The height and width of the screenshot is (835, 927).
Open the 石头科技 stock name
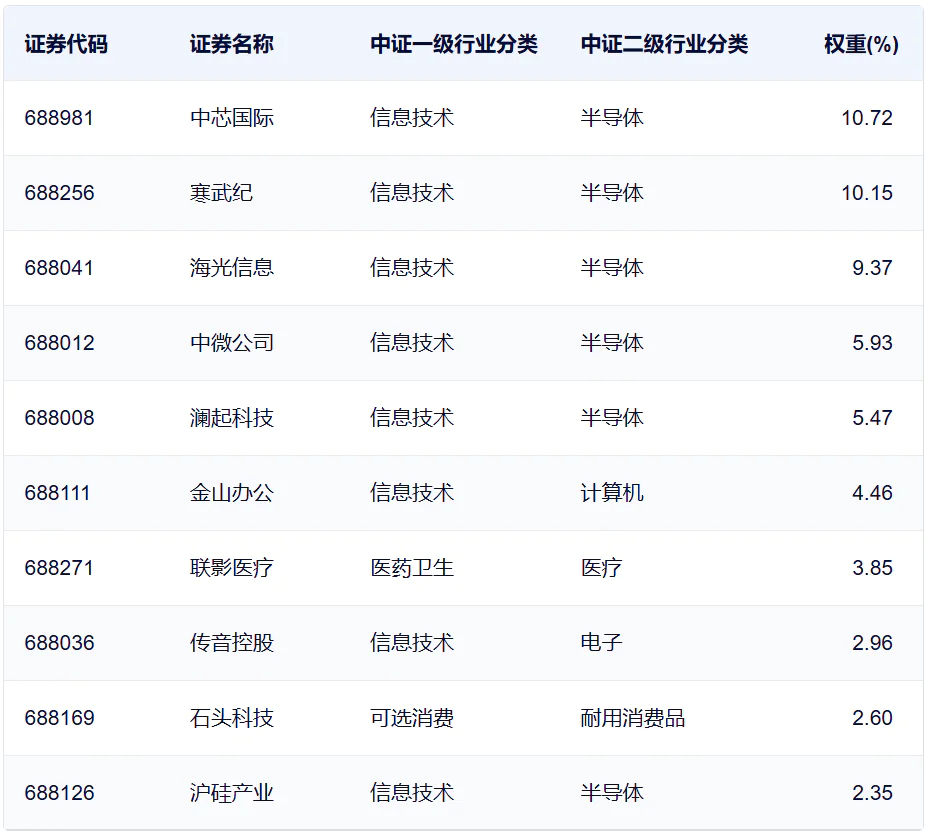point(232,718)
